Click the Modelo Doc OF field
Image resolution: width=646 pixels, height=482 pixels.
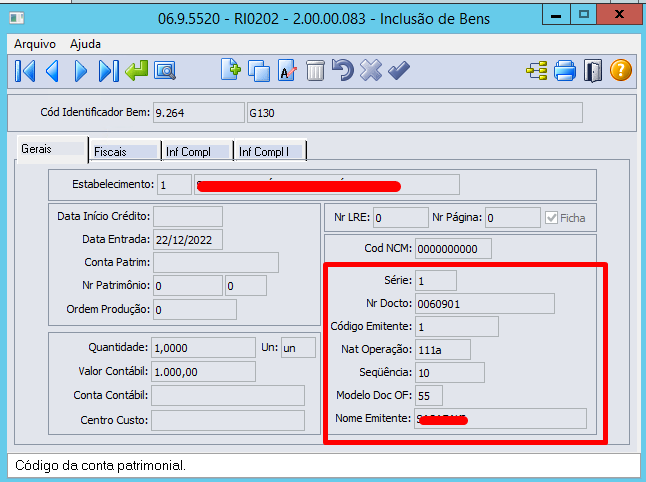429,395
